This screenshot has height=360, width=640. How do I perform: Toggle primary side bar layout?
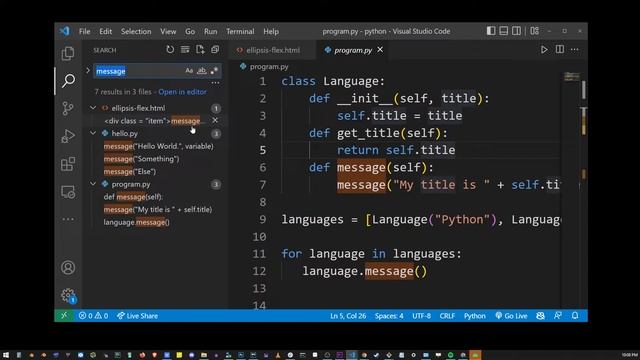pos(491,31)
